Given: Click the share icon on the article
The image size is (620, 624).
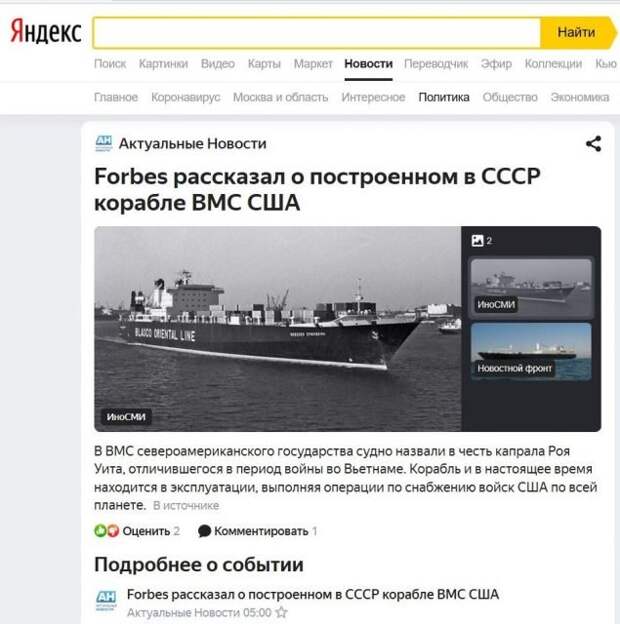Looking at the screenshot, I should click(x=593, y=144).
